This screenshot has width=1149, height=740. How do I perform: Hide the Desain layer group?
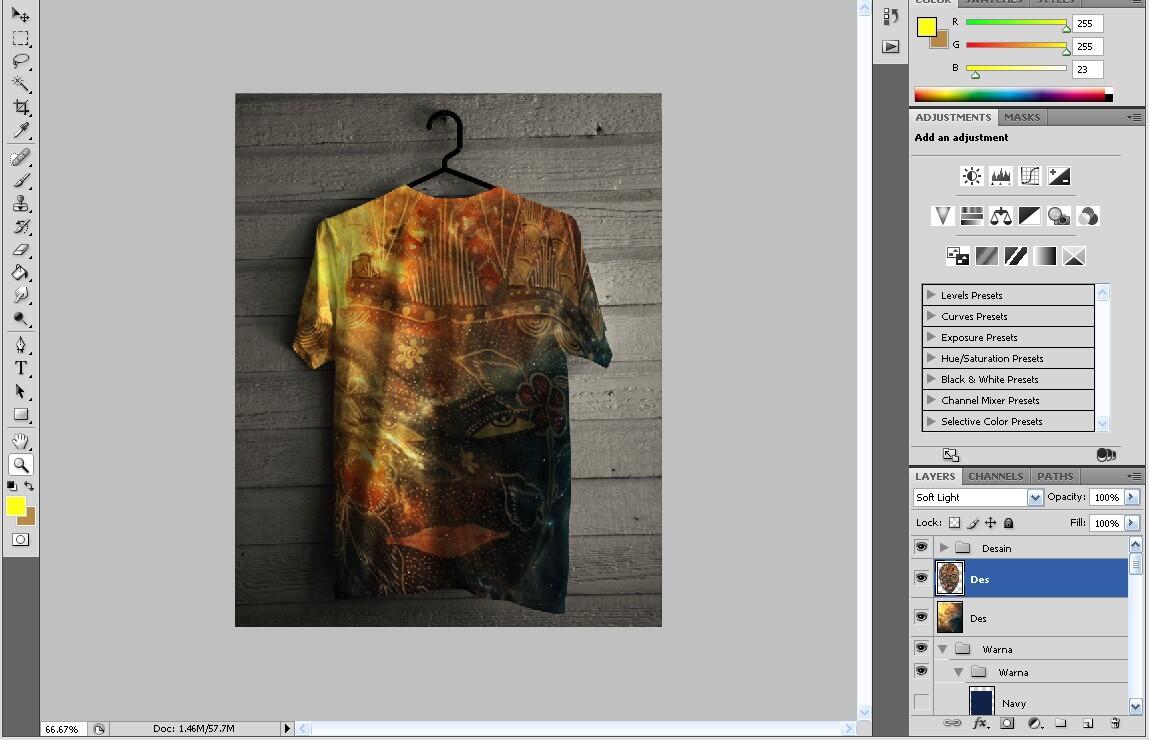[921, 547]
